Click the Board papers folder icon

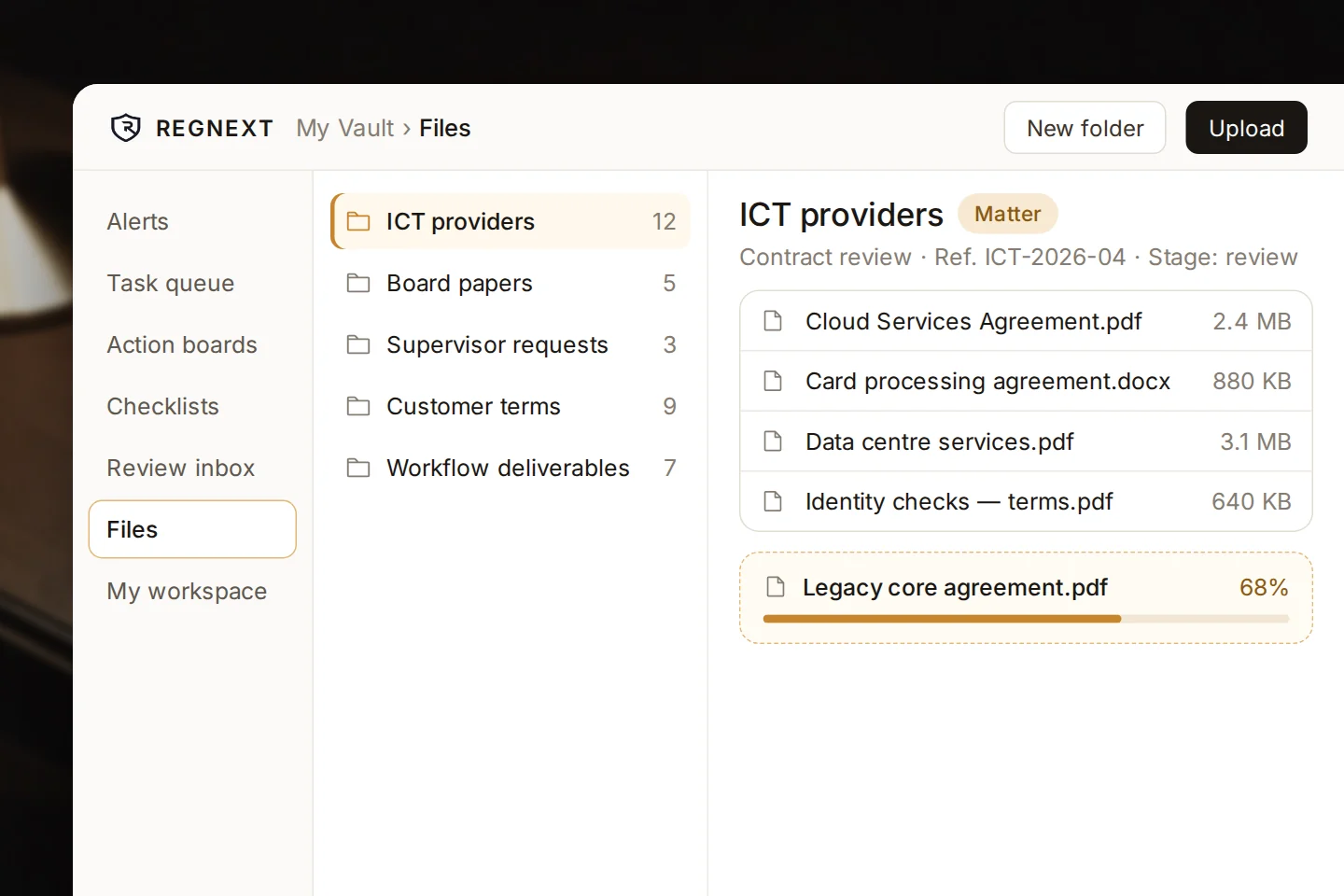(358, 283)
